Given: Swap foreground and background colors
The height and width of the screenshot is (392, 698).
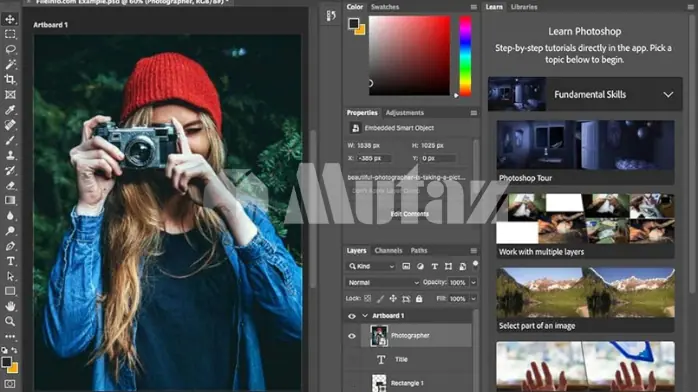Looking at the screenshot, I should click(x=15, y=350).
